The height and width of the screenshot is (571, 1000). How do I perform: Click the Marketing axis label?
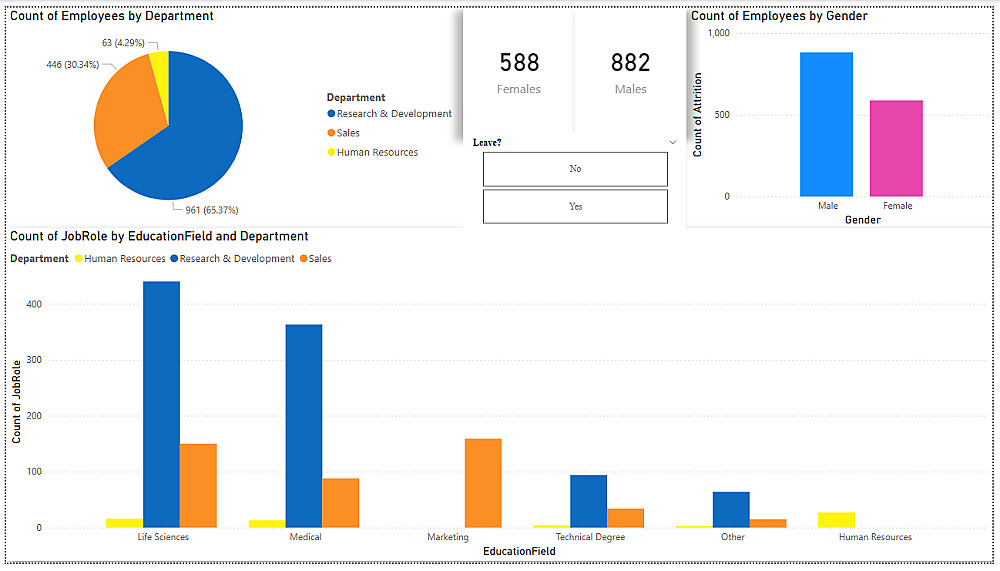pyautogui.click(x=448, y=537)
